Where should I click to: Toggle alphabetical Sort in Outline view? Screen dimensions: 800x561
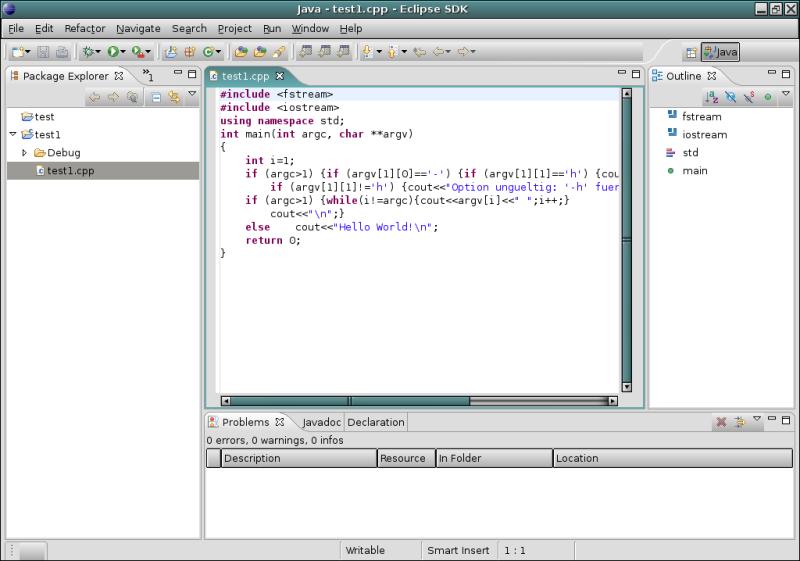(712, 97)
